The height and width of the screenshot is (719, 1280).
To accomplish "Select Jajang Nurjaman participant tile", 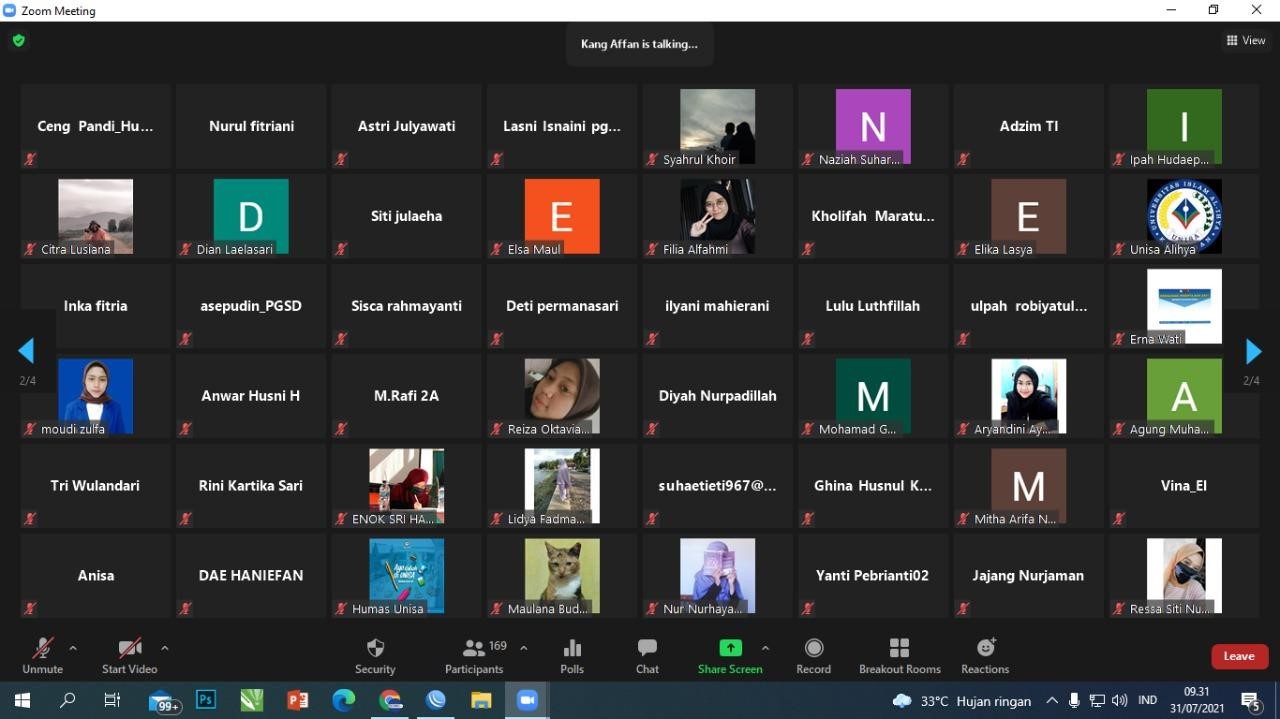I will 1028,576.
